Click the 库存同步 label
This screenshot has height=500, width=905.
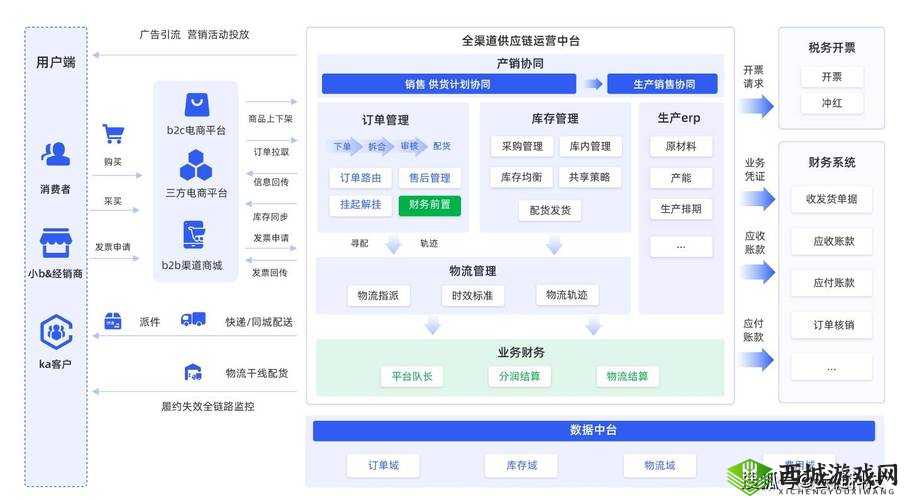pos(270,217)
